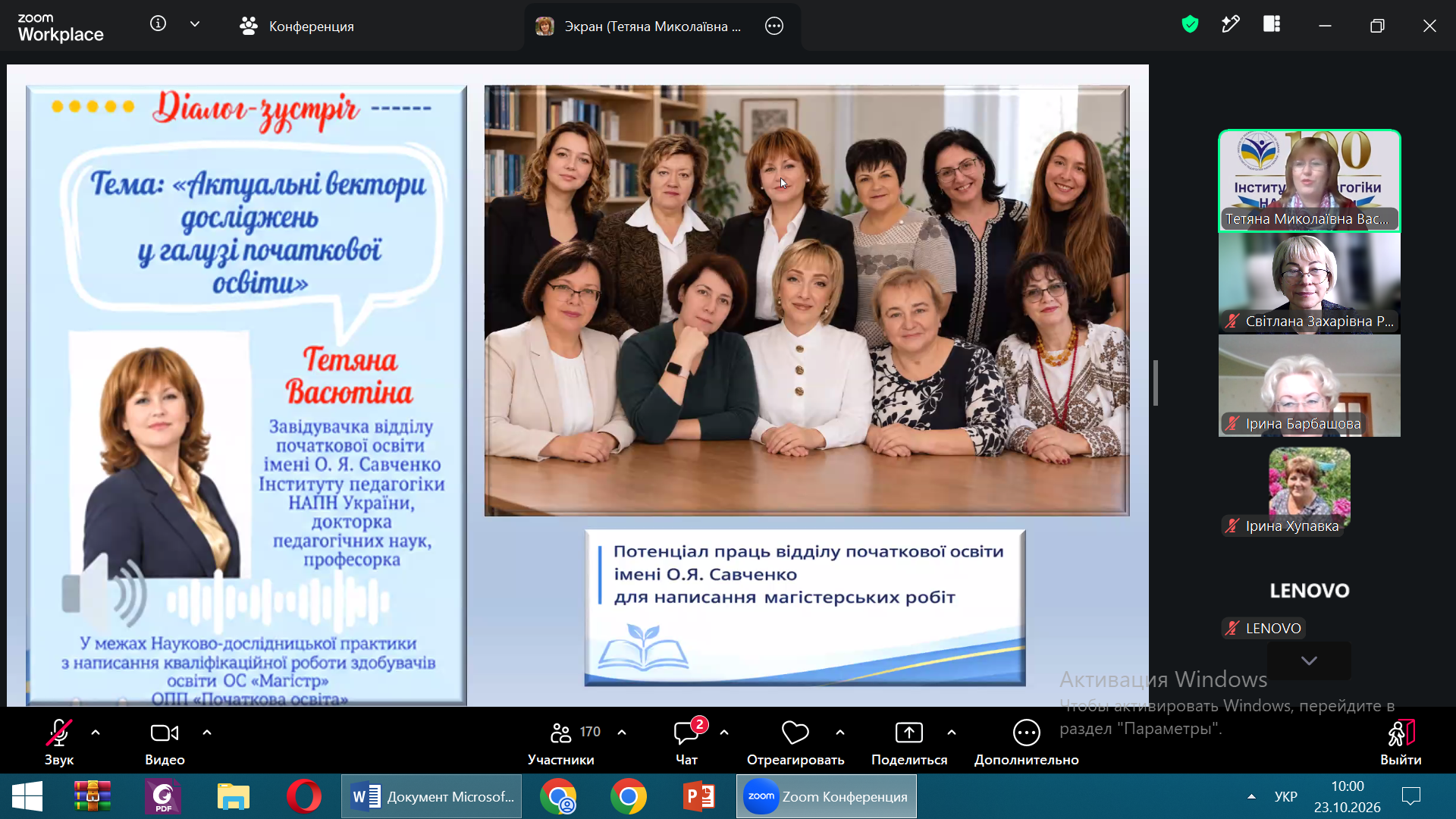
Task: Open File Explorer from taskbar
Action: pyautogui.click(x=234, y=796)
